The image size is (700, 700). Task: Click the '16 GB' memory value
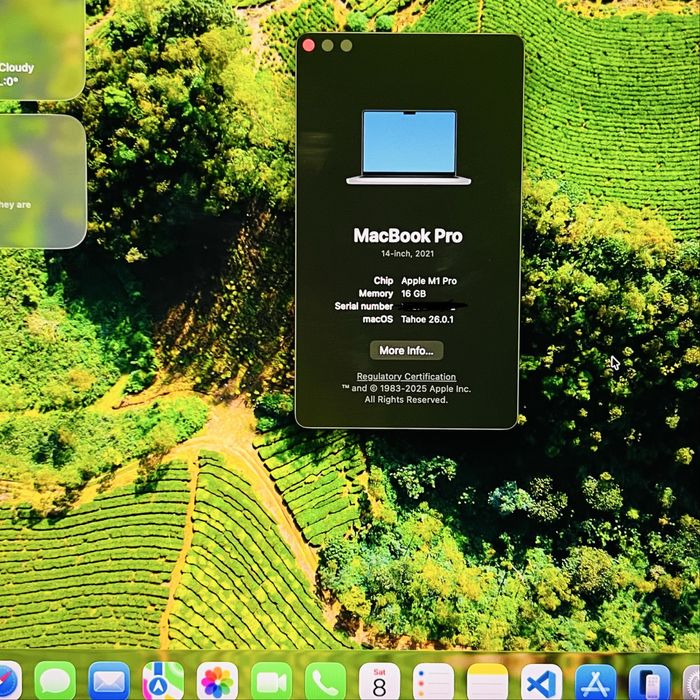pyautogui.click(x=413, y=294)
